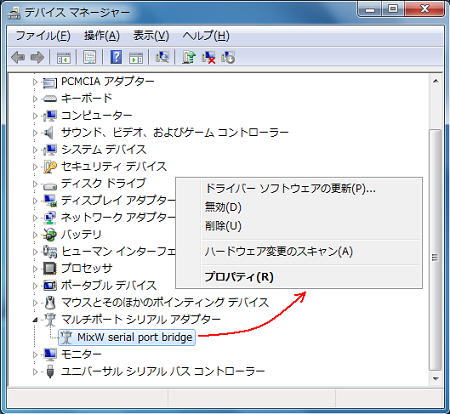Click the properties toolbar icon
450x414 pixels.
(90, 57)
